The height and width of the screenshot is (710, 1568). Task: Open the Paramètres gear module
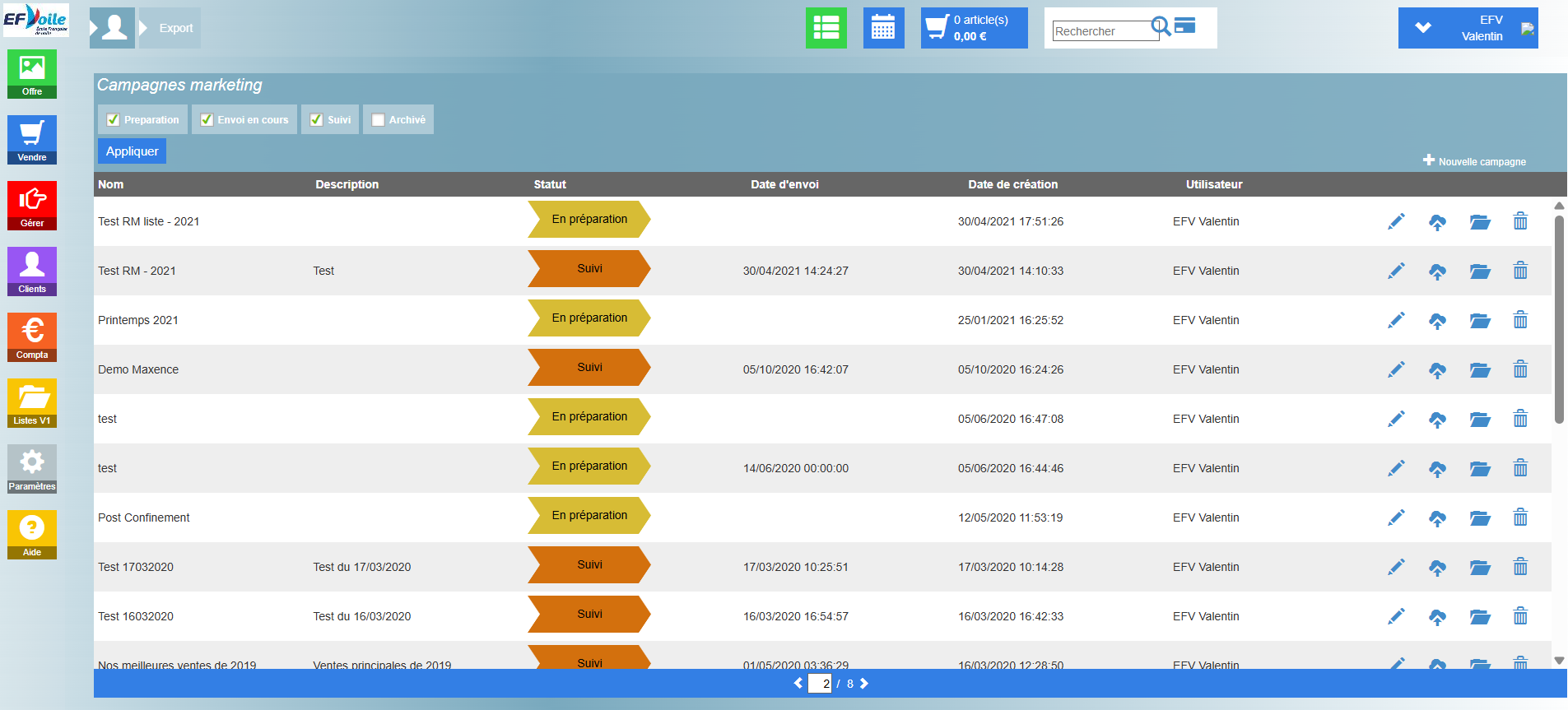coord(32,469)
